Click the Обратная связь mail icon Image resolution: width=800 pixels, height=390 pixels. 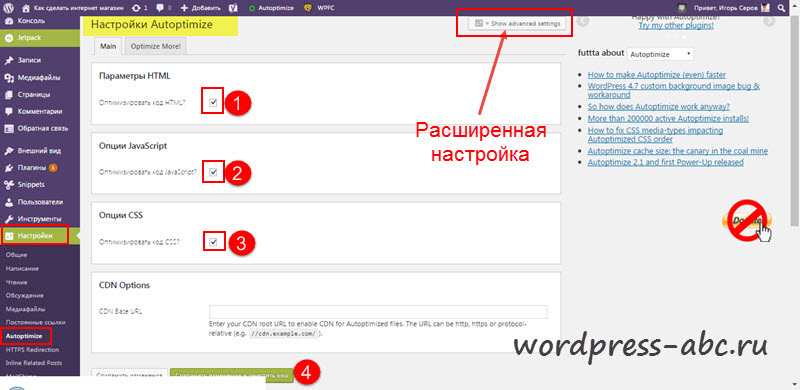[x=8, y=129]
